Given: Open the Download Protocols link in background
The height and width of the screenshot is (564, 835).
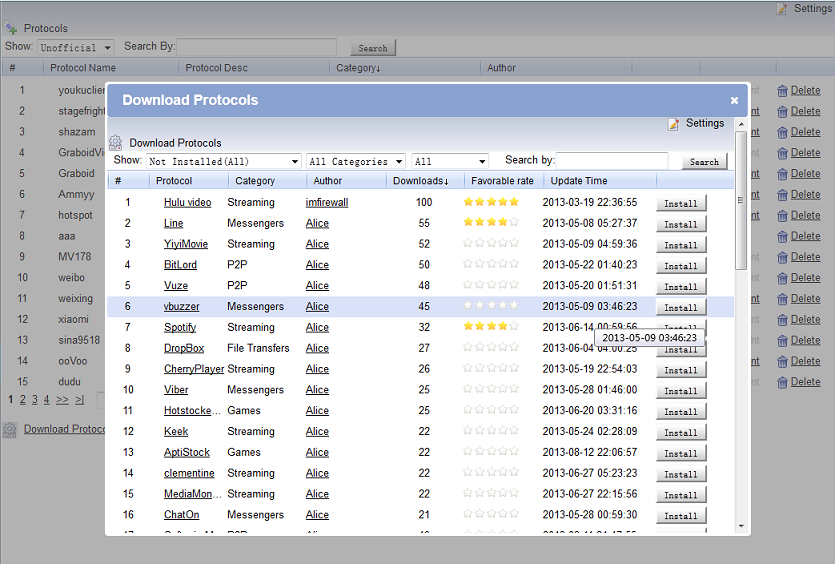Looking at the screenshot, I should tap(64, 429).
